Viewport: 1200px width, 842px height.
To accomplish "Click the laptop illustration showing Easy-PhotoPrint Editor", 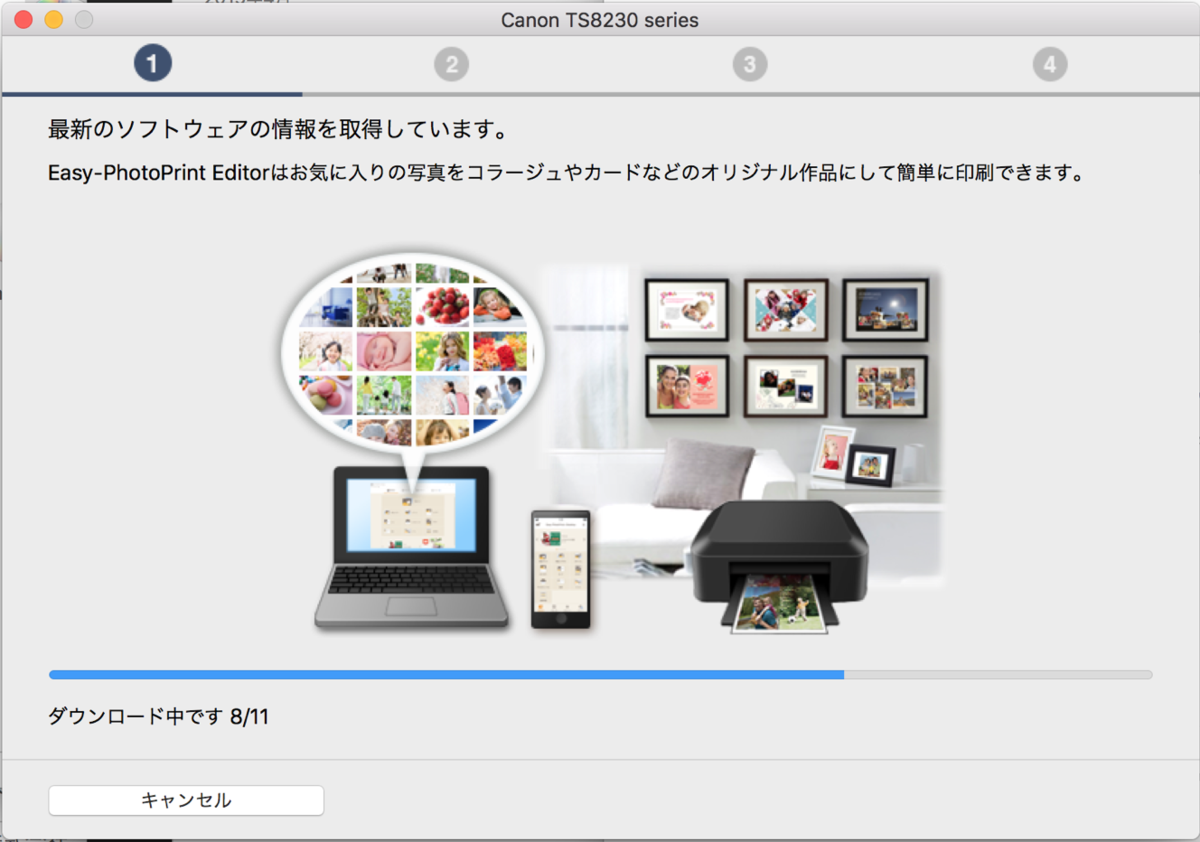I will click(x=413, y=545).
